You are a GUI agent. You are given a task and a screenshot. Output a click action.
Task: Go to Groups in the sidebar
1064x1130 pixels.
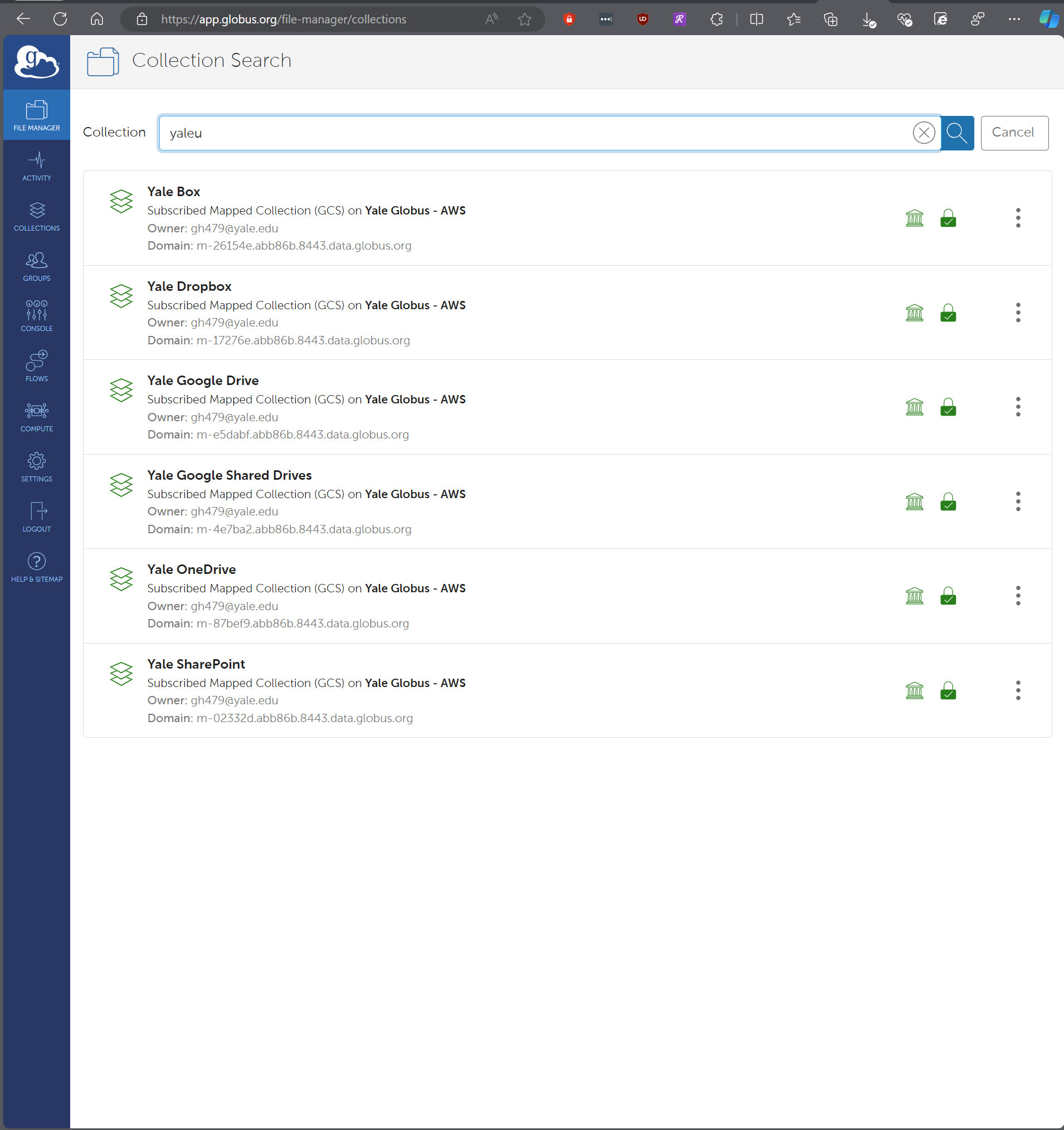[x=36, y=266]
